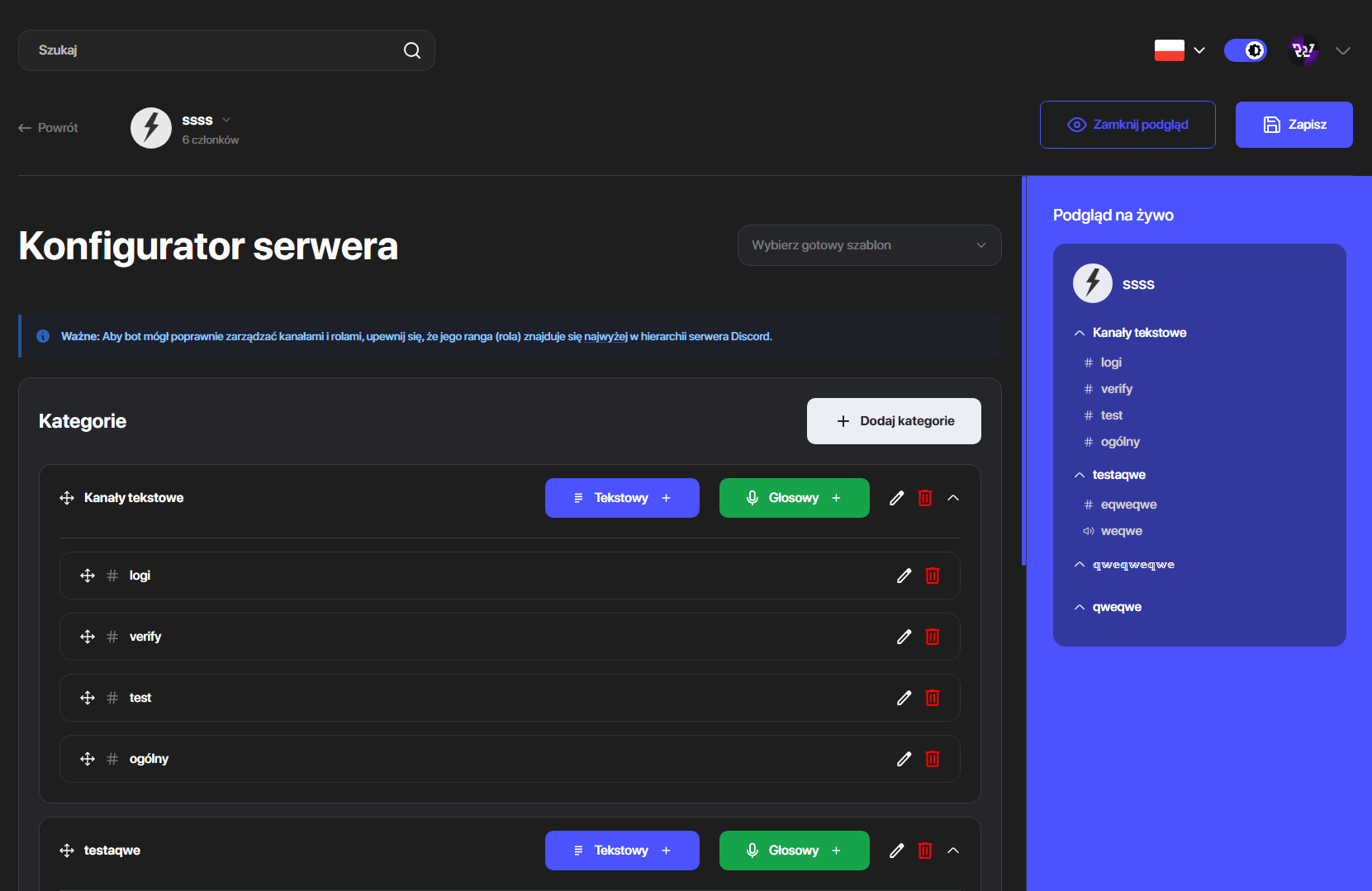Collapse testaqwe in live preview
The image size is (1372, 891).
point(1080,475)
